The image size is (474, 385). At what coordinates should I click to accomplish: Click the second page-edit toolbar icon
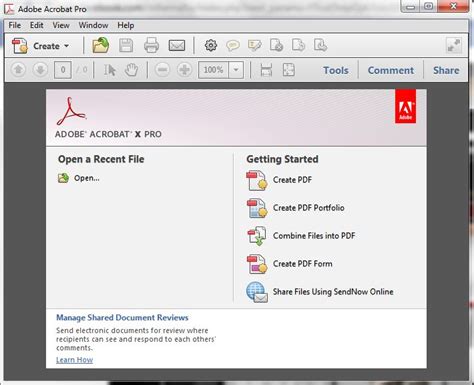pyautogui.click(x=298, y=45)
